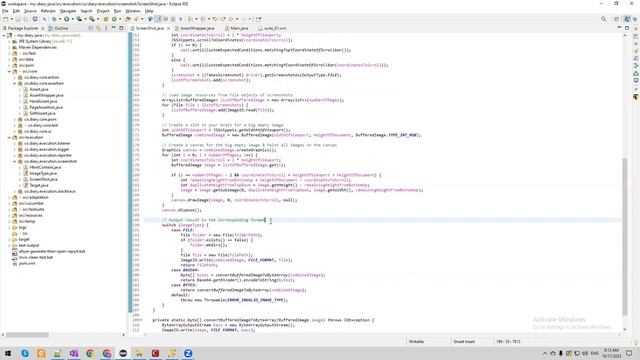Open the Search magnifier icon at top right
The height and width of the screenshot is (360, 640).
pyautogui.click(x=604, y=19)
